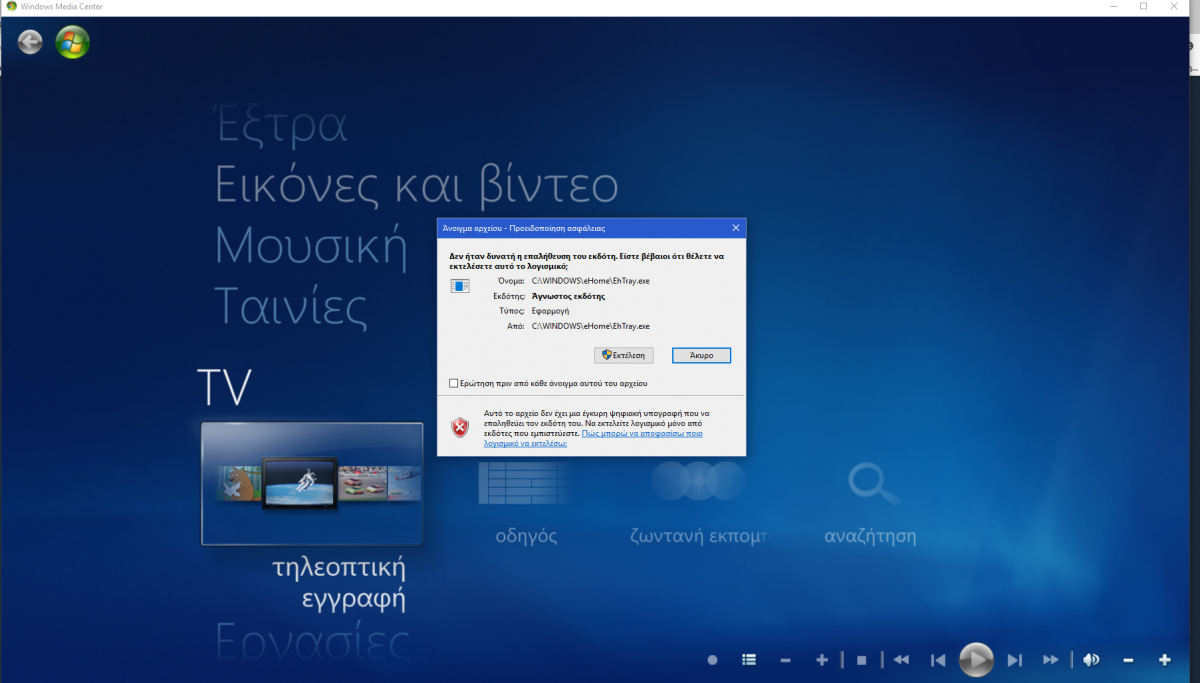This screenshot has height=683, width=1200.
Task: Go back with the round back arrow
Action: coord(30,42)
